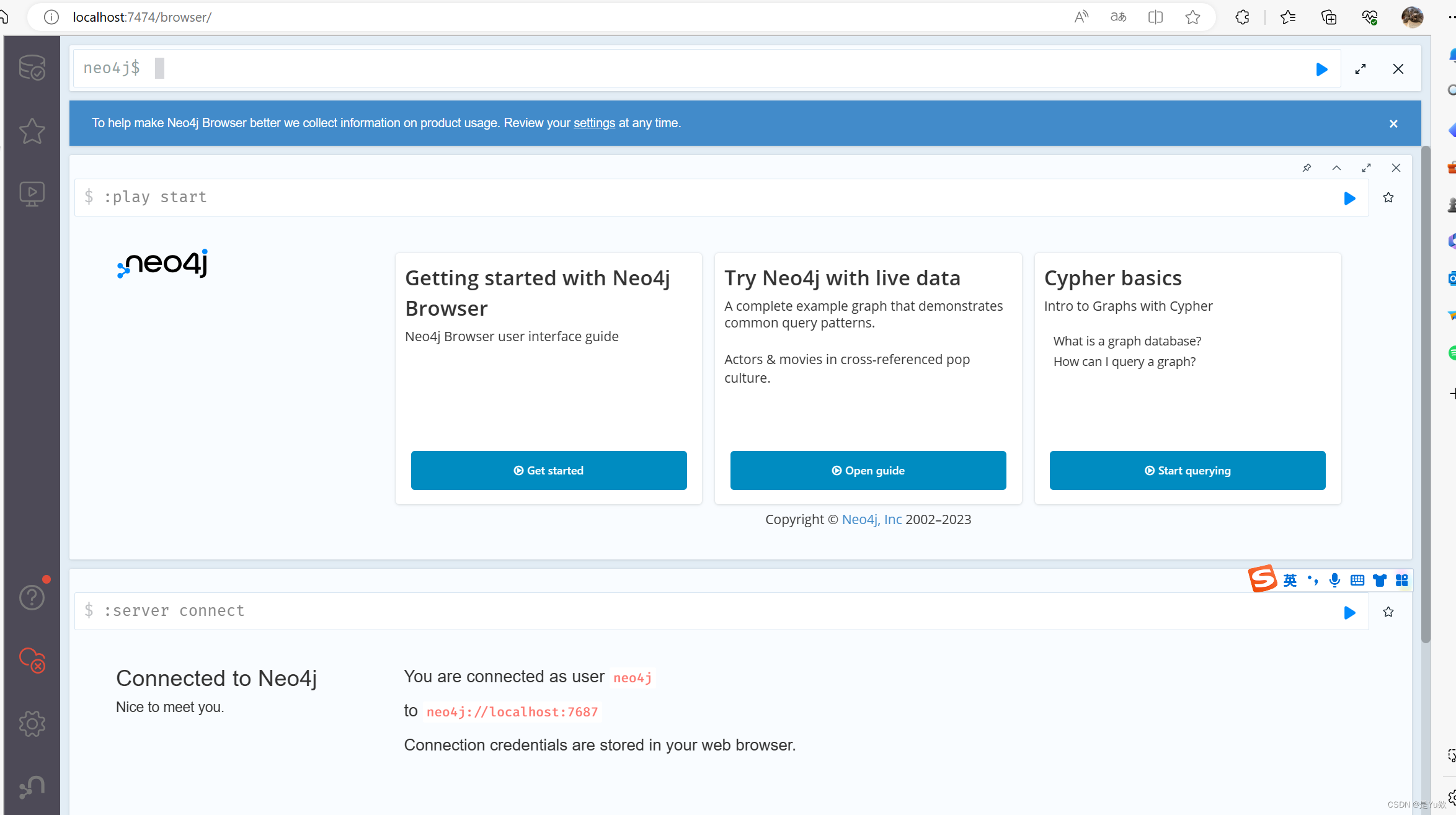Open the settings link in banner
The height and width of the screenshot is (815, 1456).
click(594, 123)
